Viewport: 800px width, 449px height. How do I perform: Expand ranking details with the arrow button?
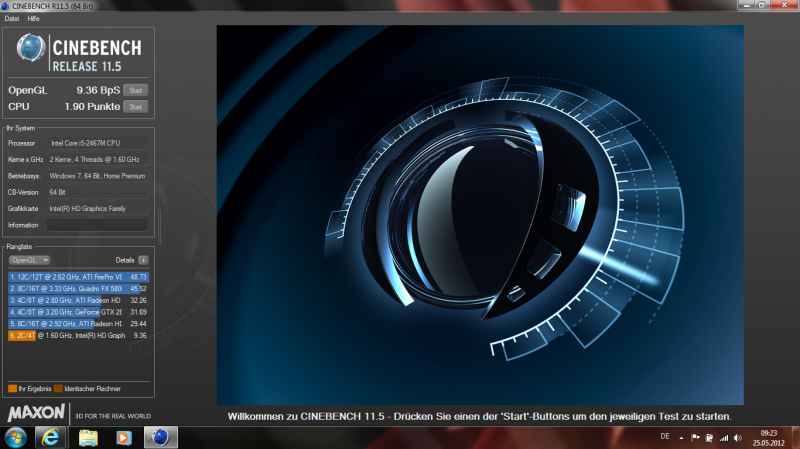tap(143, 259)
